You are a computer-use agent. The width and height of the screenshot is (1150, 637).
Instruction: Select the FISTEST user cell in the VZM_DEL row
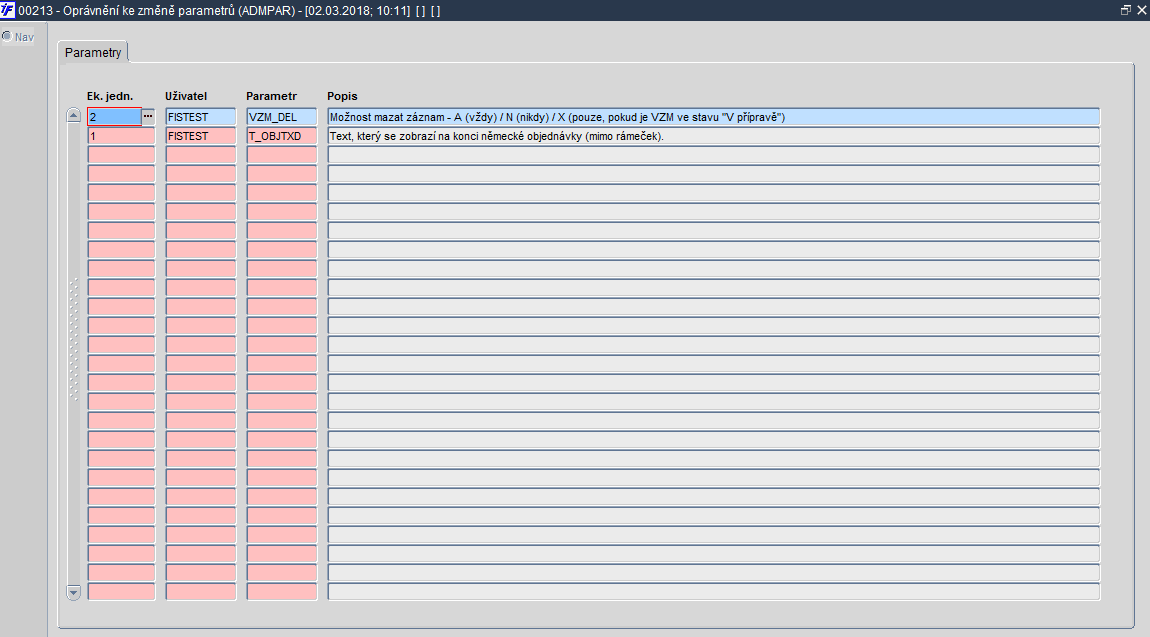pos(201,117)
